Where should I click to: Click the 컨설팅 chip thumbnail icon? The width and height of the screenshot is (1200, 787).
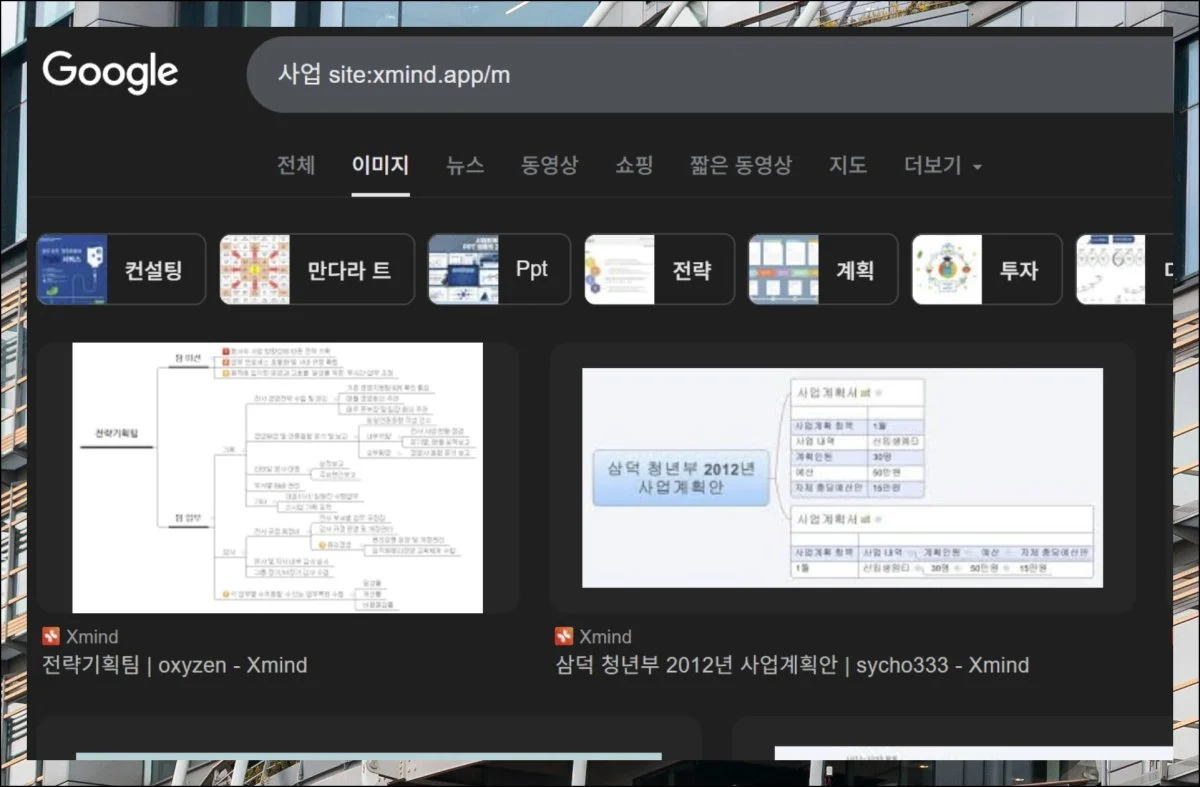coord(72,269)
